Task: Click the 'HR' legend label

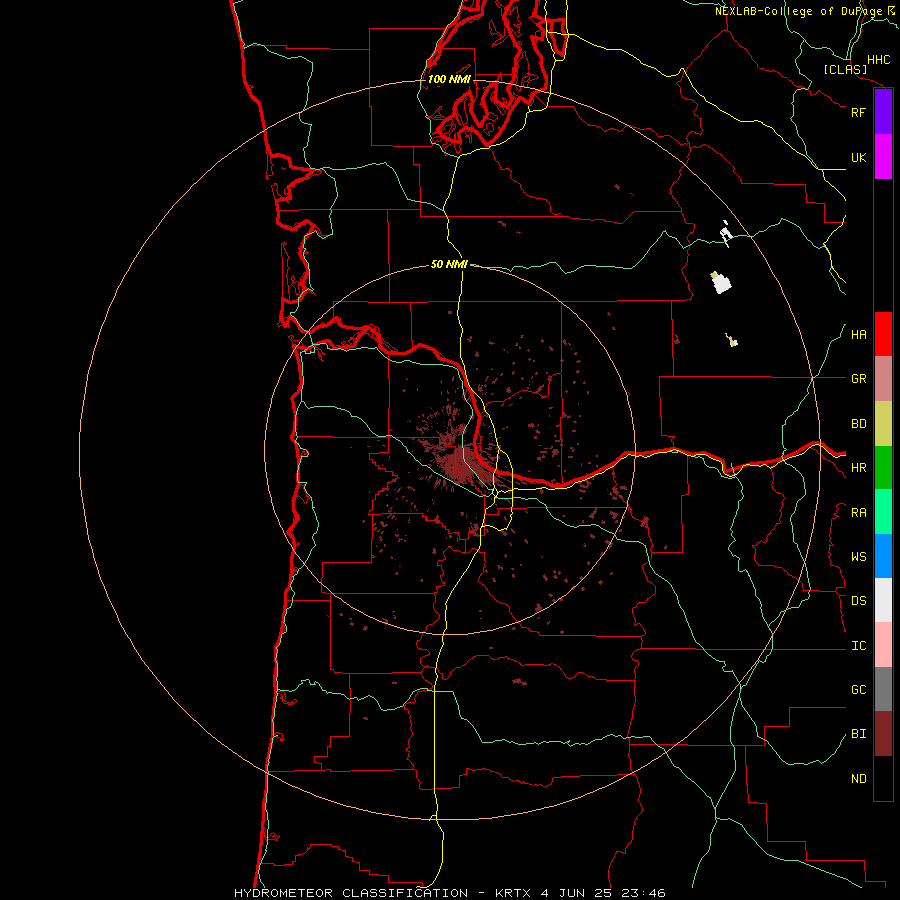Action: (x=859, y=468)
